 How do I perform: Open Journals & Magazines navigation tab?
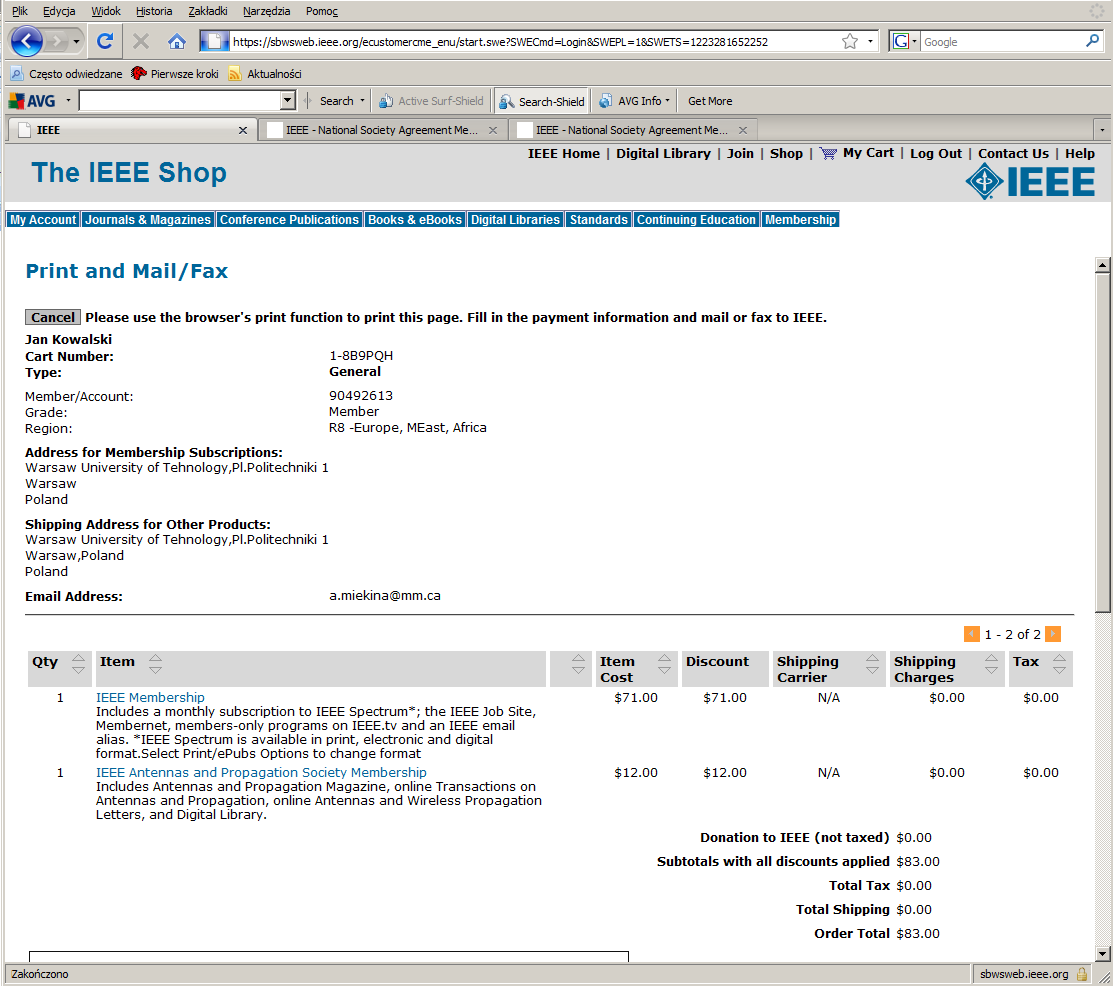[148, 219]
